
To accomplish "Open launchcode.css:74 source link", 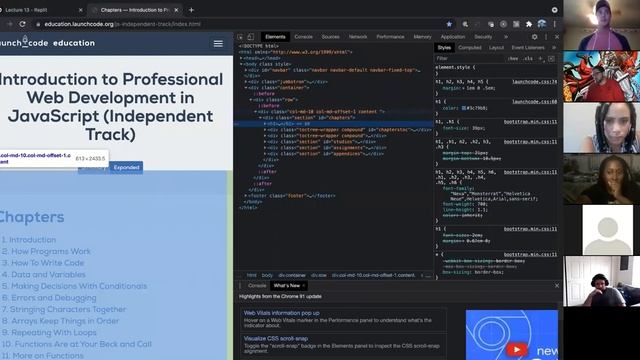I will coord(535,82).
